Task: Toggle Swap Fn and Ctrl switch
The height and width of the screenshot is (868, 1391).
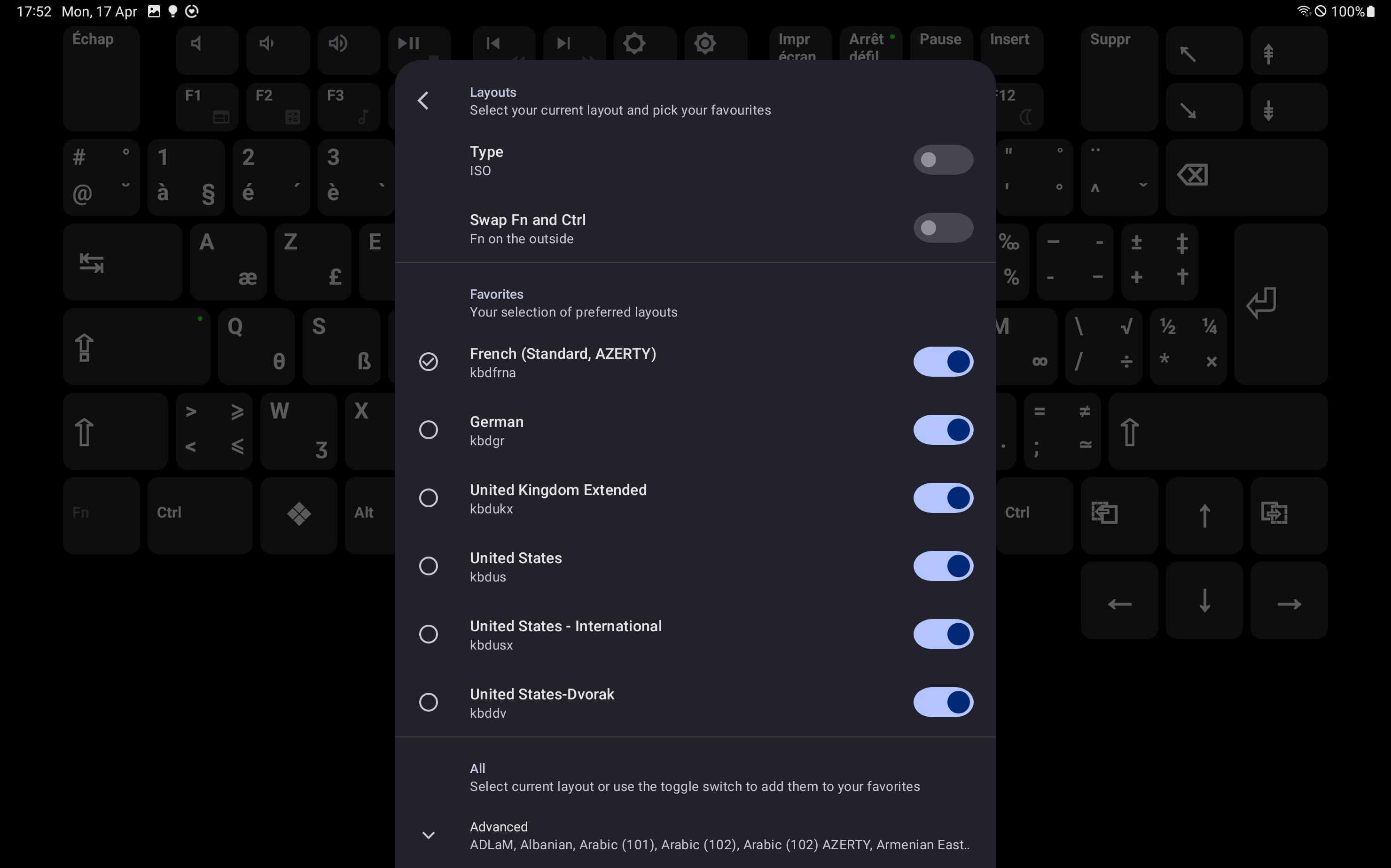Action: point(943,227)
